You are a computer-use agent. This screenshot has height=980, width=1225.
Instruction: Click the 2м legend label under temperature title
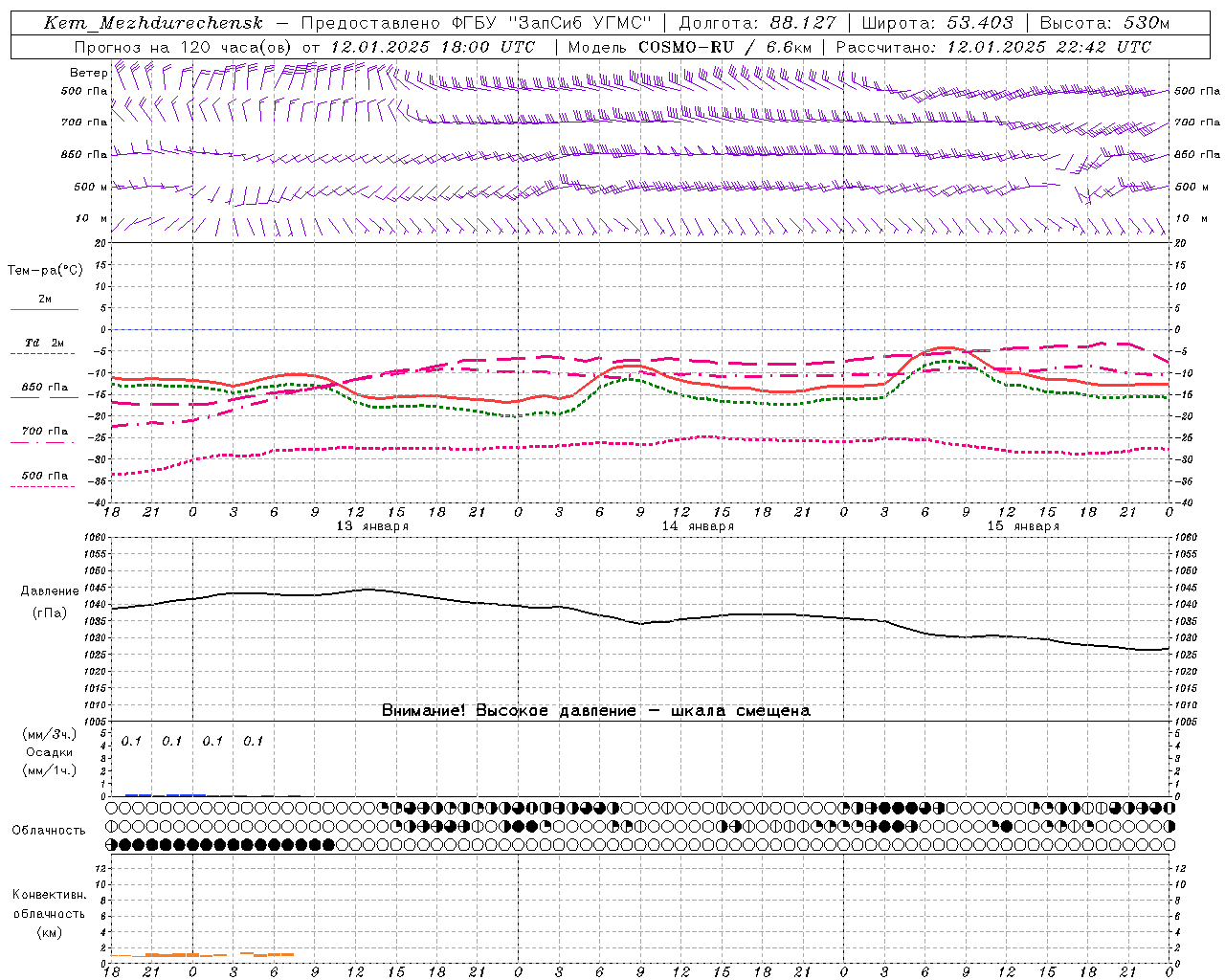click(45, 299)
